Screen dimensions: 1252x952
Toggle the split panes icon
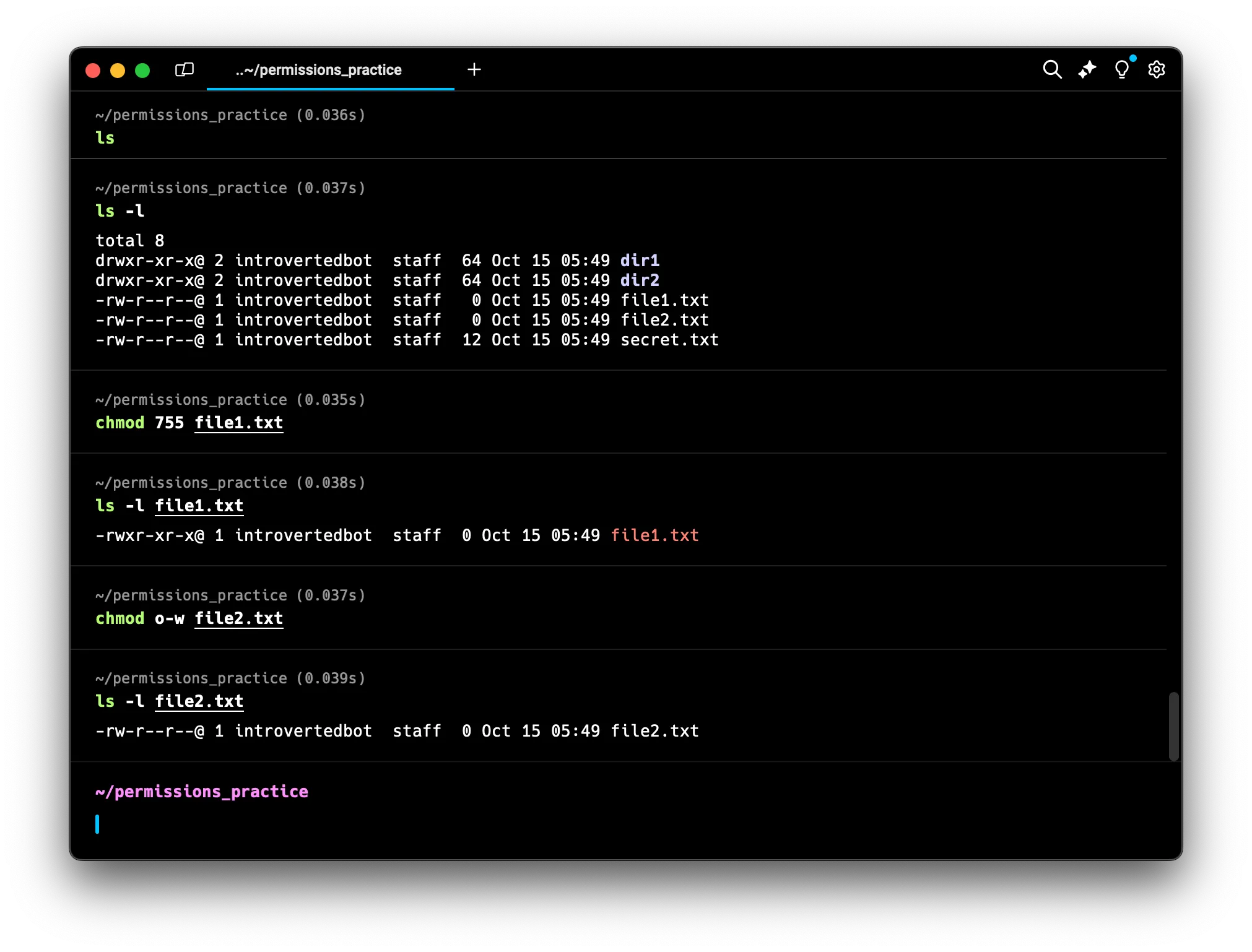pyautogui.click(x=185, y=69)
